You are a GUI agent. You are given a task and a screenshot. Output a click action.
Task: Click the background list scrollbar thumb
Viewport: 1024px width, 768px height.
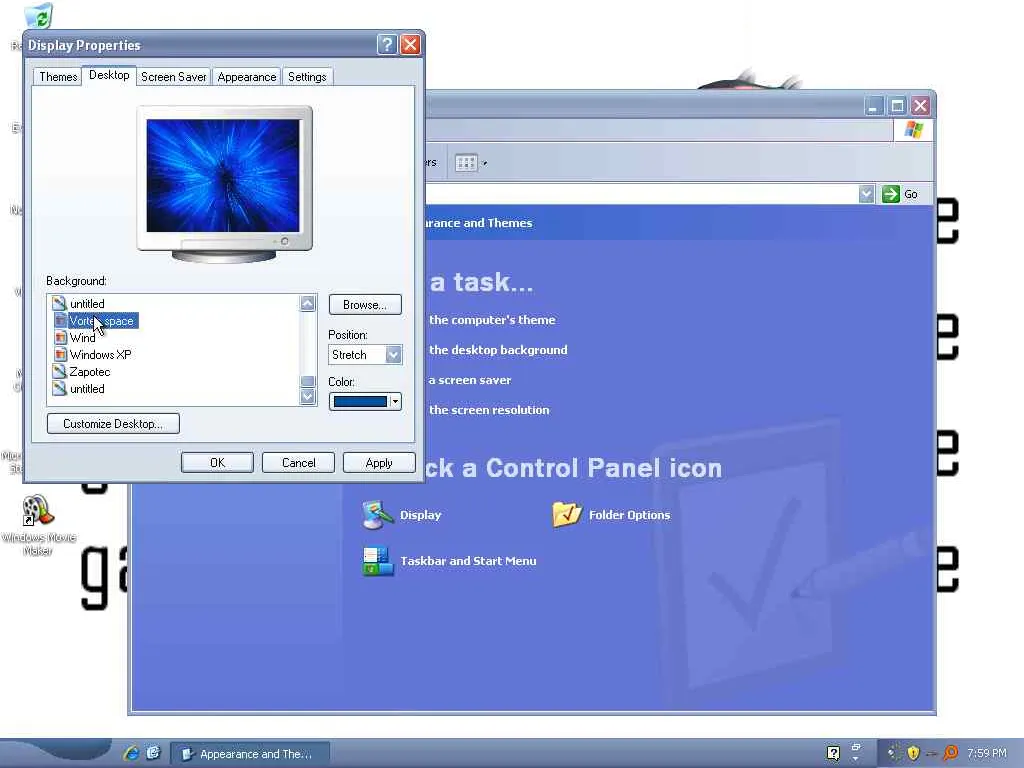(308, 381)
